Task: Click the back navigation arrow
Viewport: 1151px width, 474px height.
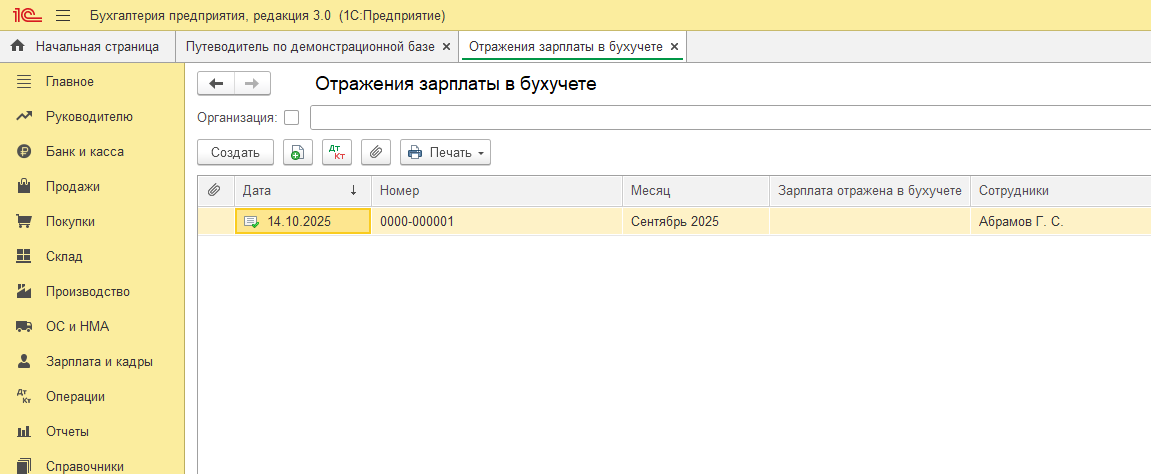Action: 216,84
